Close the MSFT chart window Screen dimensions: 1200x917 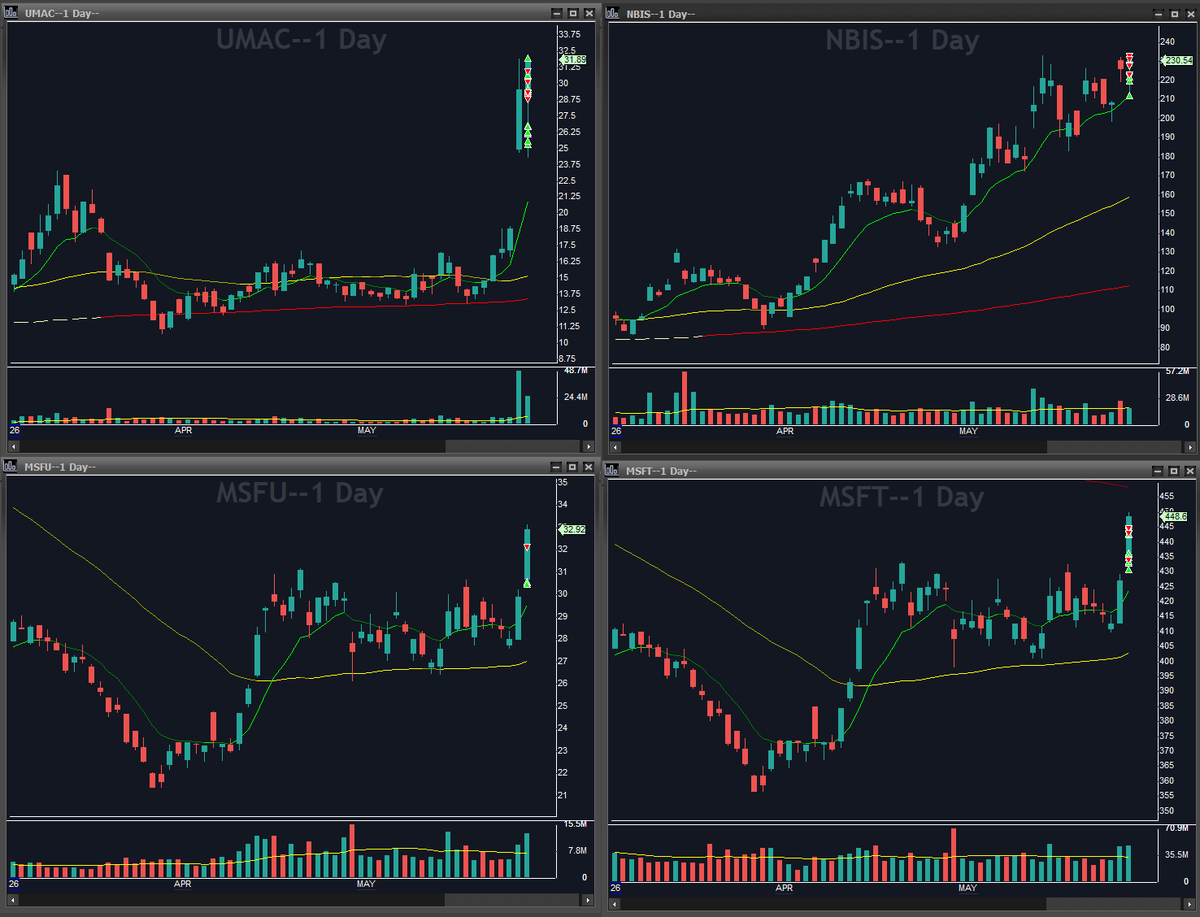[x=1188, y=470]
